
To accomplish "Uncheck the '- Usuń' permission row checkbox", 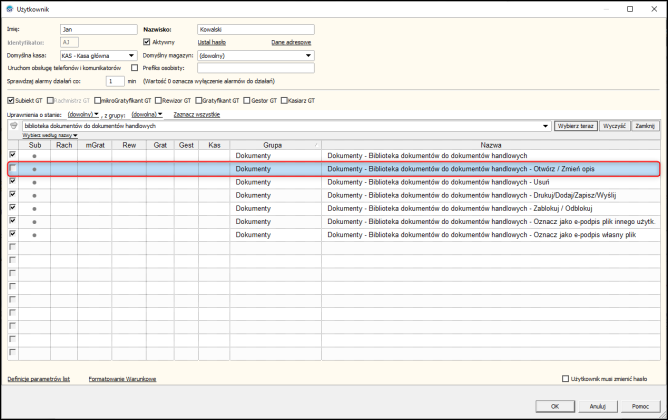I will [13, 181].
